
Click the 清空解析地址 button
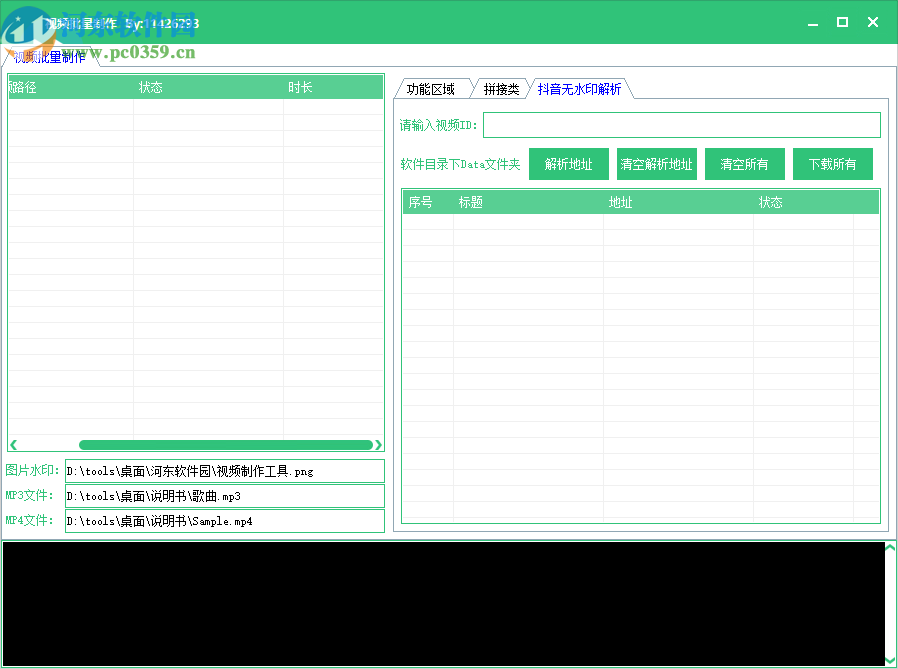656,164
